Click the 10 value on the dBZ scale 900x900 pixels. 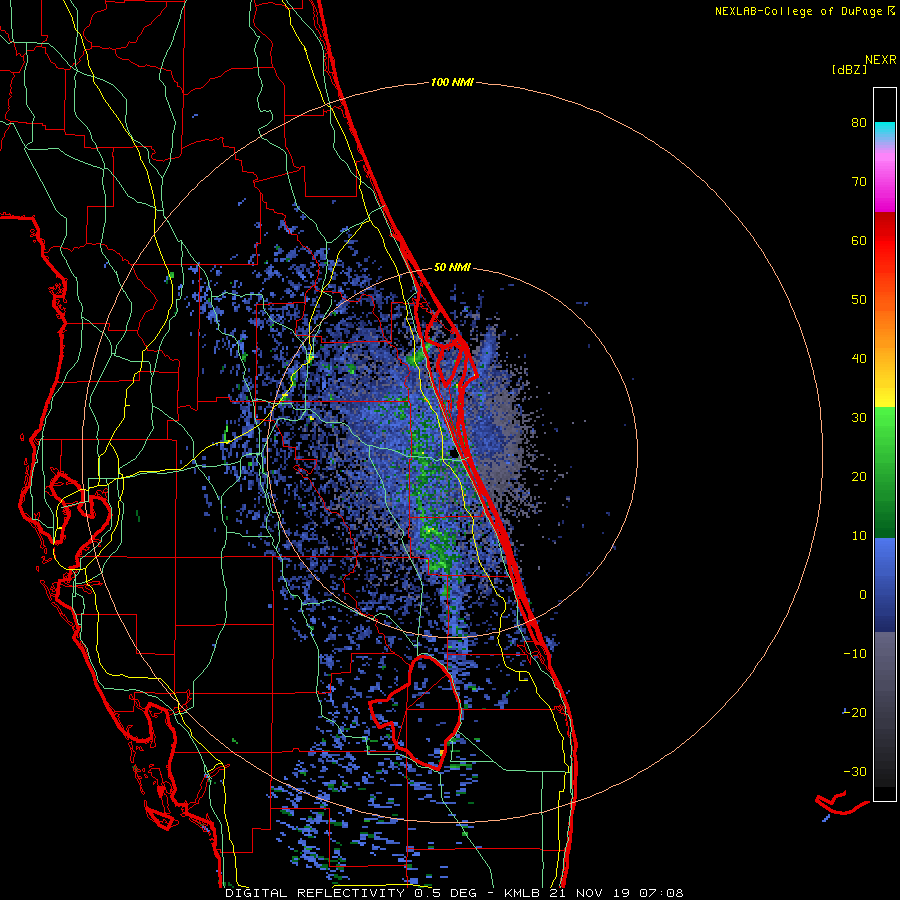point(859,536)
